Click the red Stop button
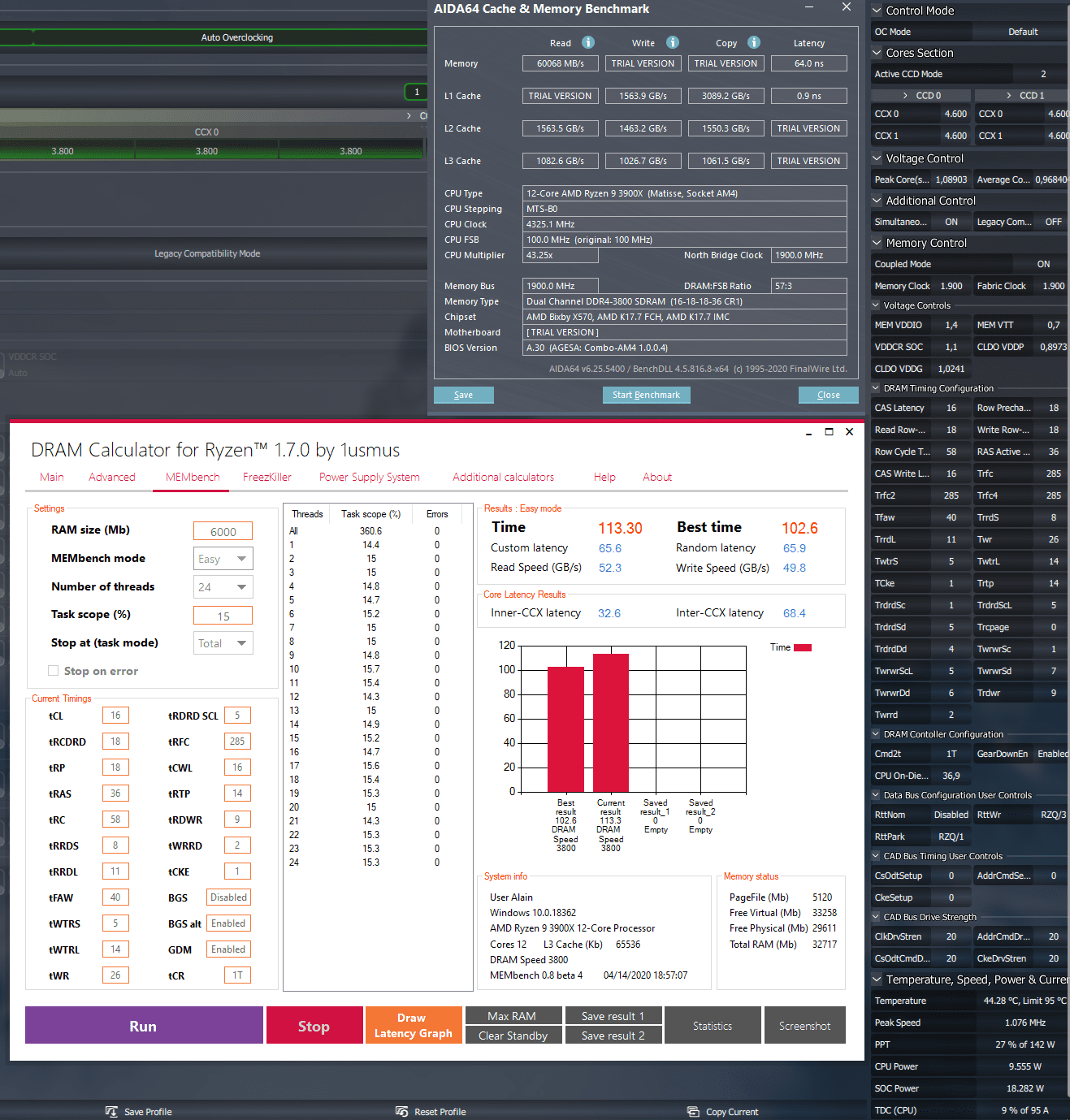Screen dimensions: 1070x1120 click(314, 1025)
